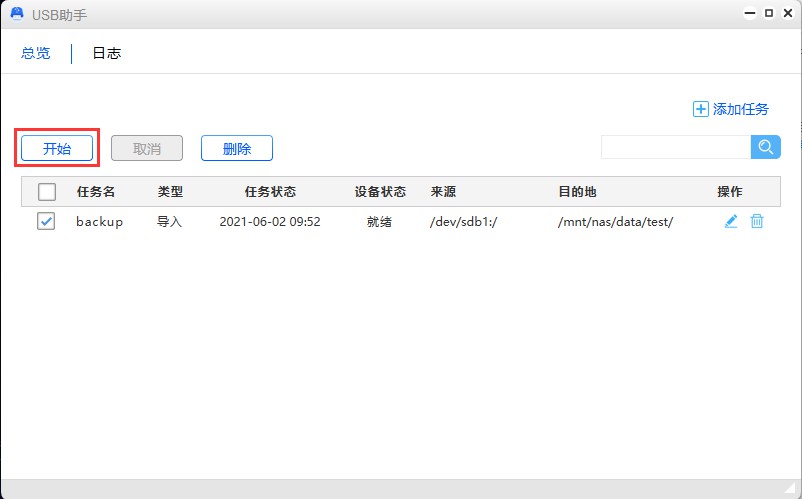
Task: Select the backup task name cell
Action: click(99, 222)
